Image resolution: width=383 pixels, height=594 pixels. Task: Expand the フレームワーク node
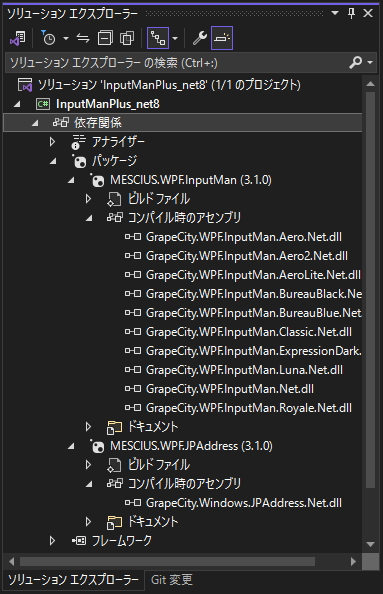52,541
